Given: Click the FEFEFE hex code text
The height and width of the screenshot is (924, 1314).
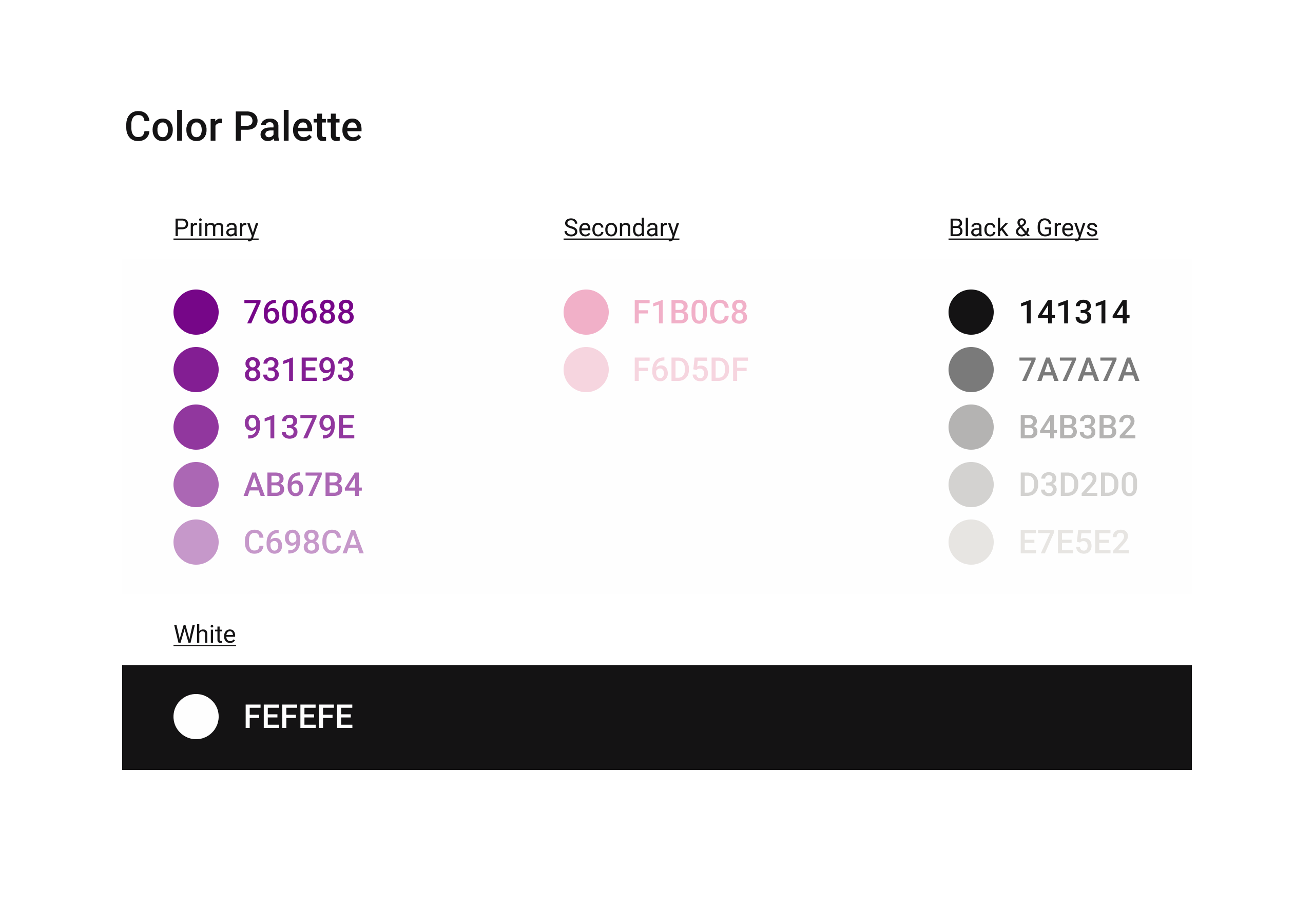Looking at the screenshot, I should point(298,717).
